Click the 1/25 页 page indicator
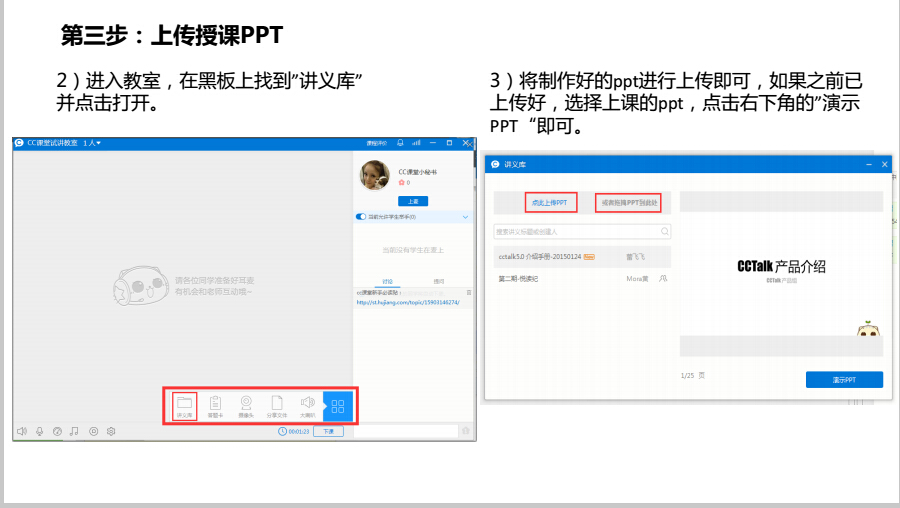The width and height of the screenshot is (900, 508). [x=693, y=375]
